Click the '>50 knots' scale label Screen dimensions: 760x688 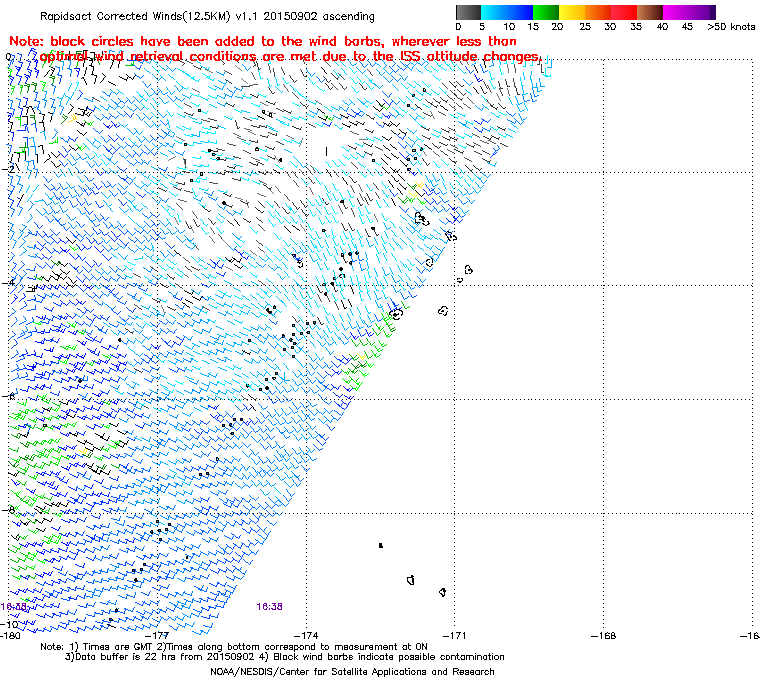coord(731,27)
